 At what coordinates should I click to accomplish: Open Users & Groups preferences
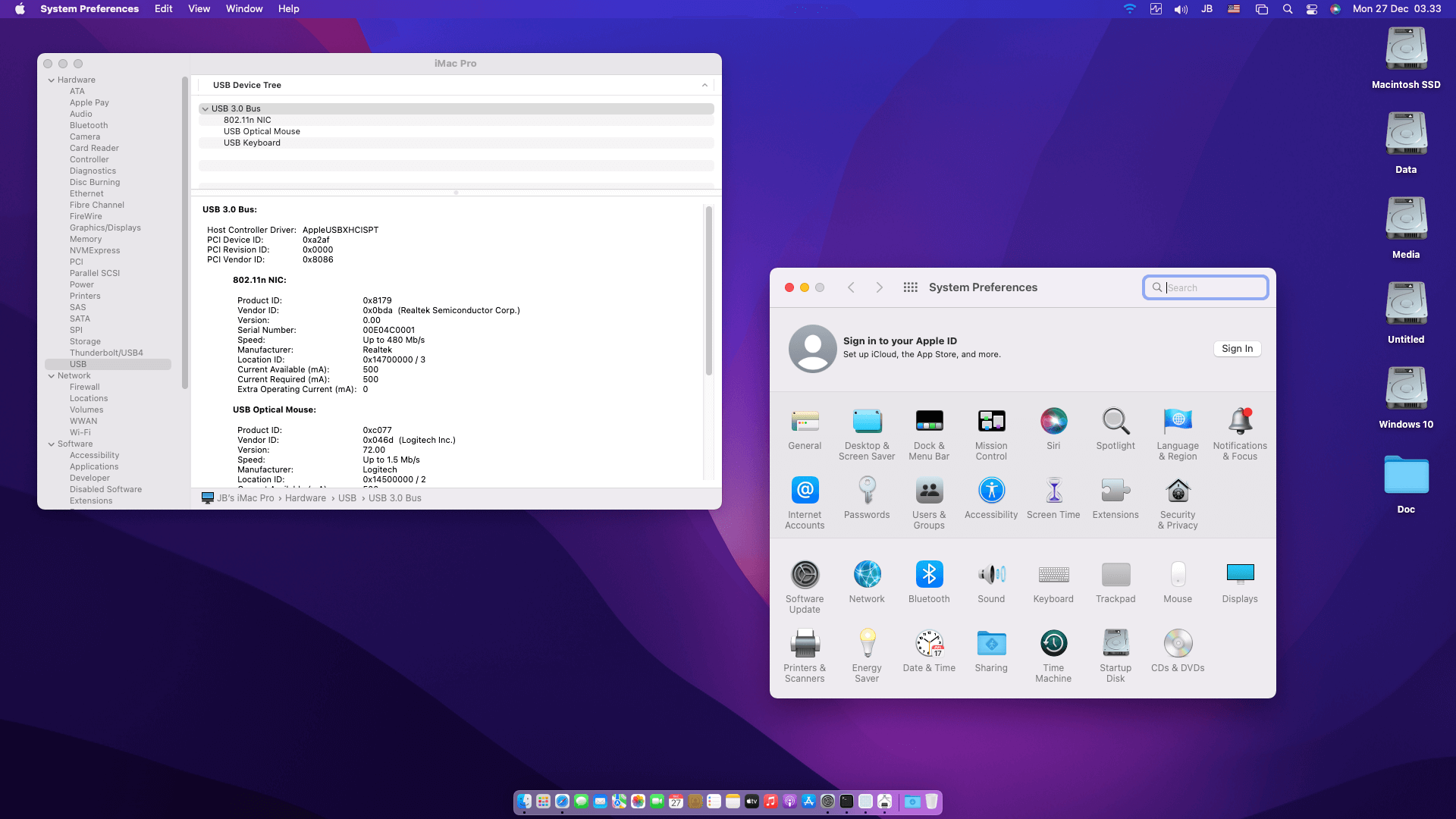pyautogui.click(x=929, y=503)
